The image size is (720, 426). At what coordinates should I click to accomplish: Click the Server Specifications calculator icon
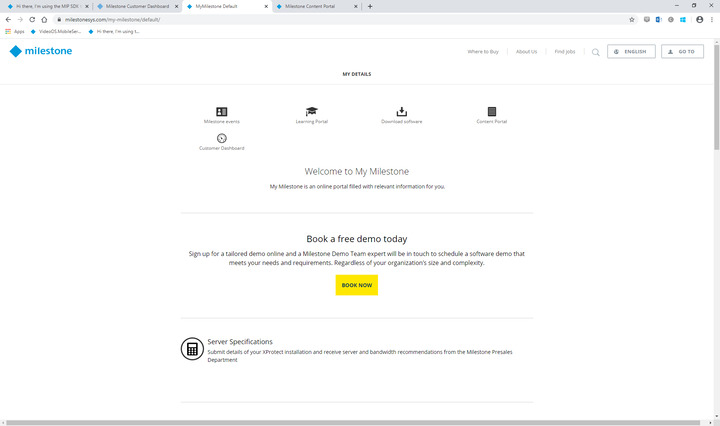coord(191,349)
